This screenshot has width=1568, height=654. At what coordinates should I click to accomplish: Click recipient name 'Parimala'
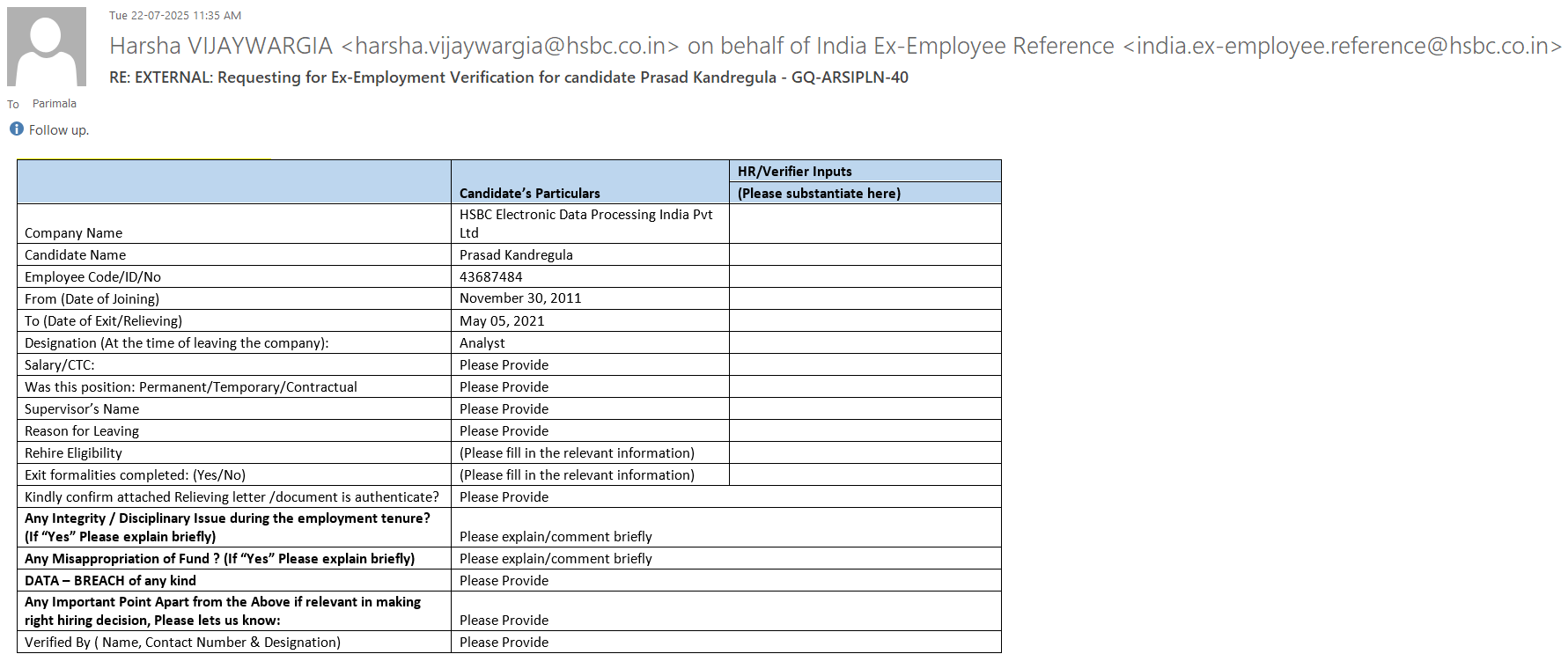(x=55, y=104)
